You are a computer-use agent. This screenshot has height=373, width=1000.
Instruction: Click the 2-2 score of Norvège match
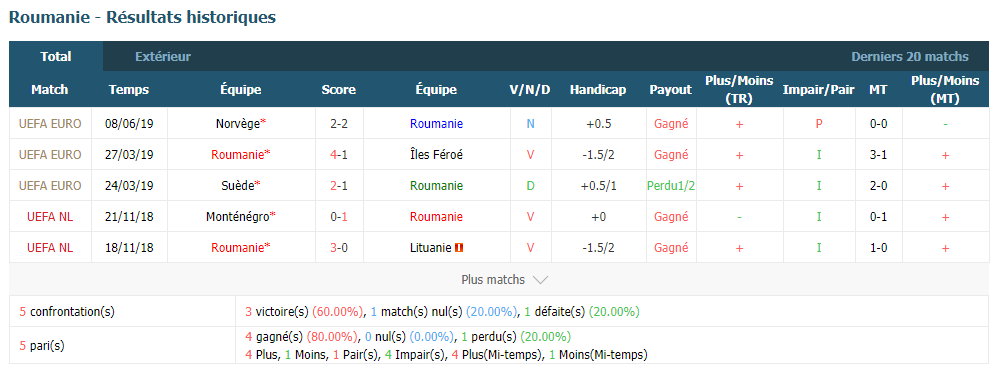pyautogui.click(x=339, y=124)
